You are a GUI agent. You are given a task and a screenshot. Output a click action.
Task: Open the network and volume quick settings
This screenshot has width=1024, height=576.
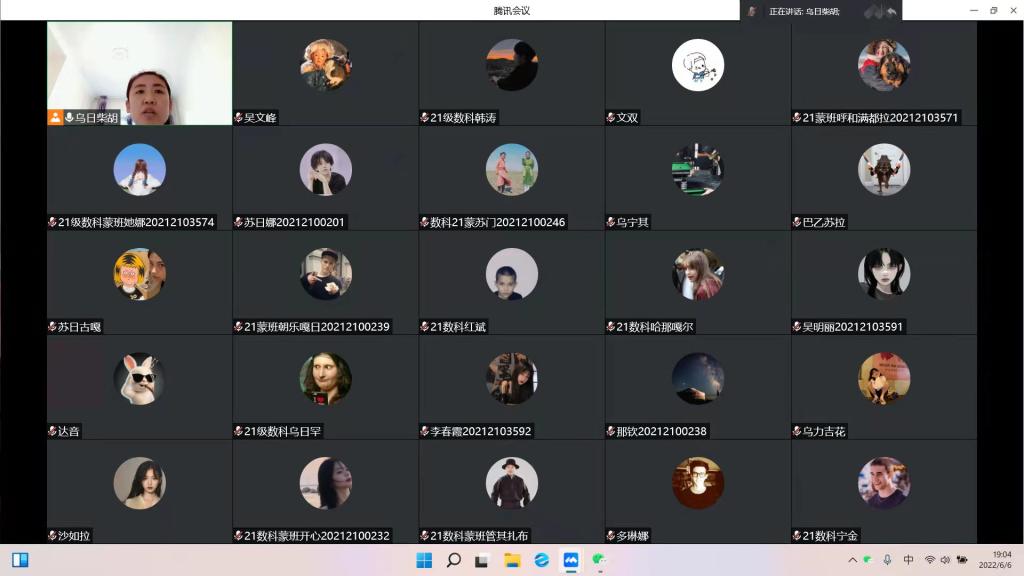tap(945, 560)
